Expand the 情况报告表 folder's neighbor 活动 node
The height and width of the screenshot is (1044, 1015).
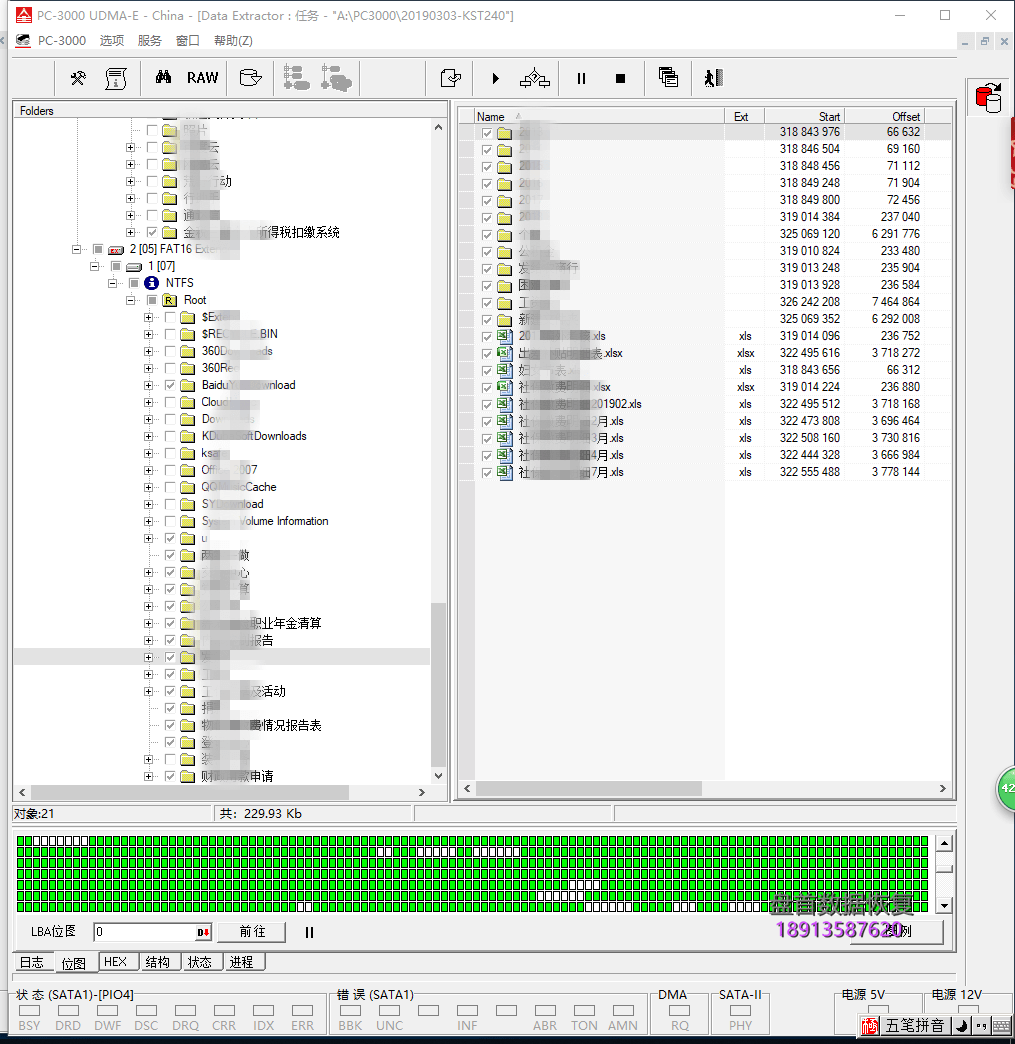tap(149, 692)
